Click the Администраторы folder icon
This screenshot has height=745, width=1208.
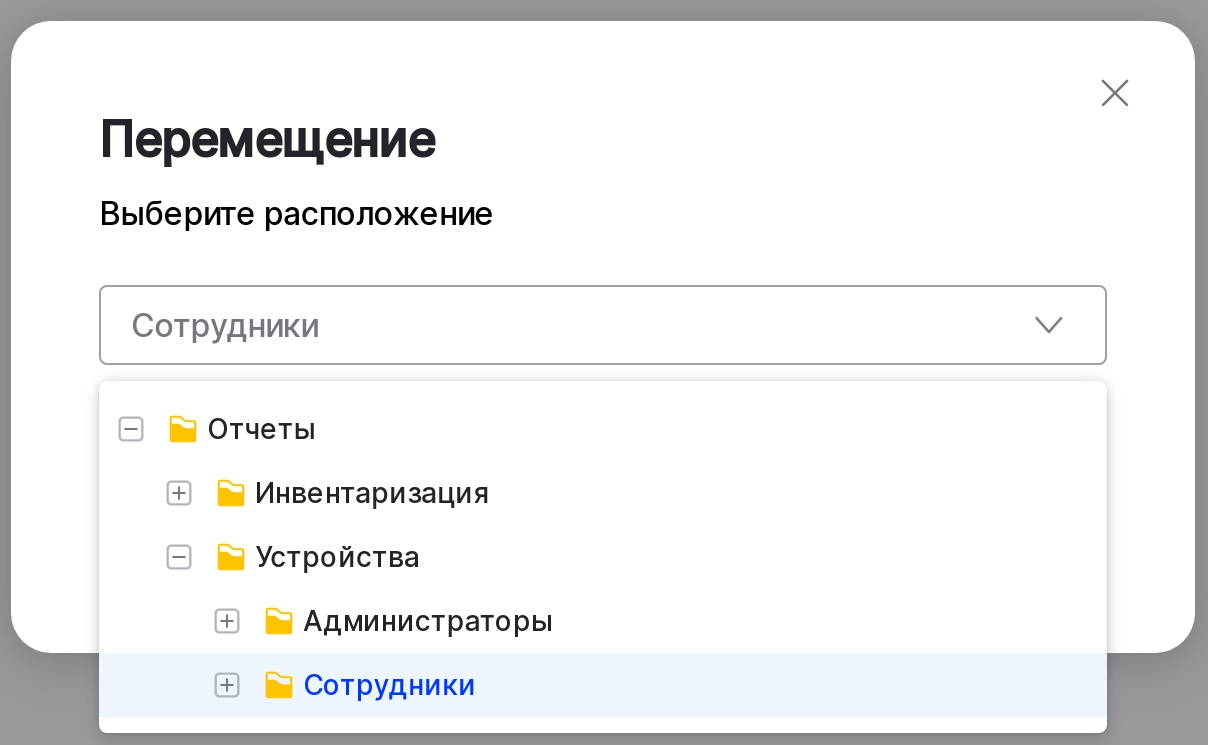[279, 621]
